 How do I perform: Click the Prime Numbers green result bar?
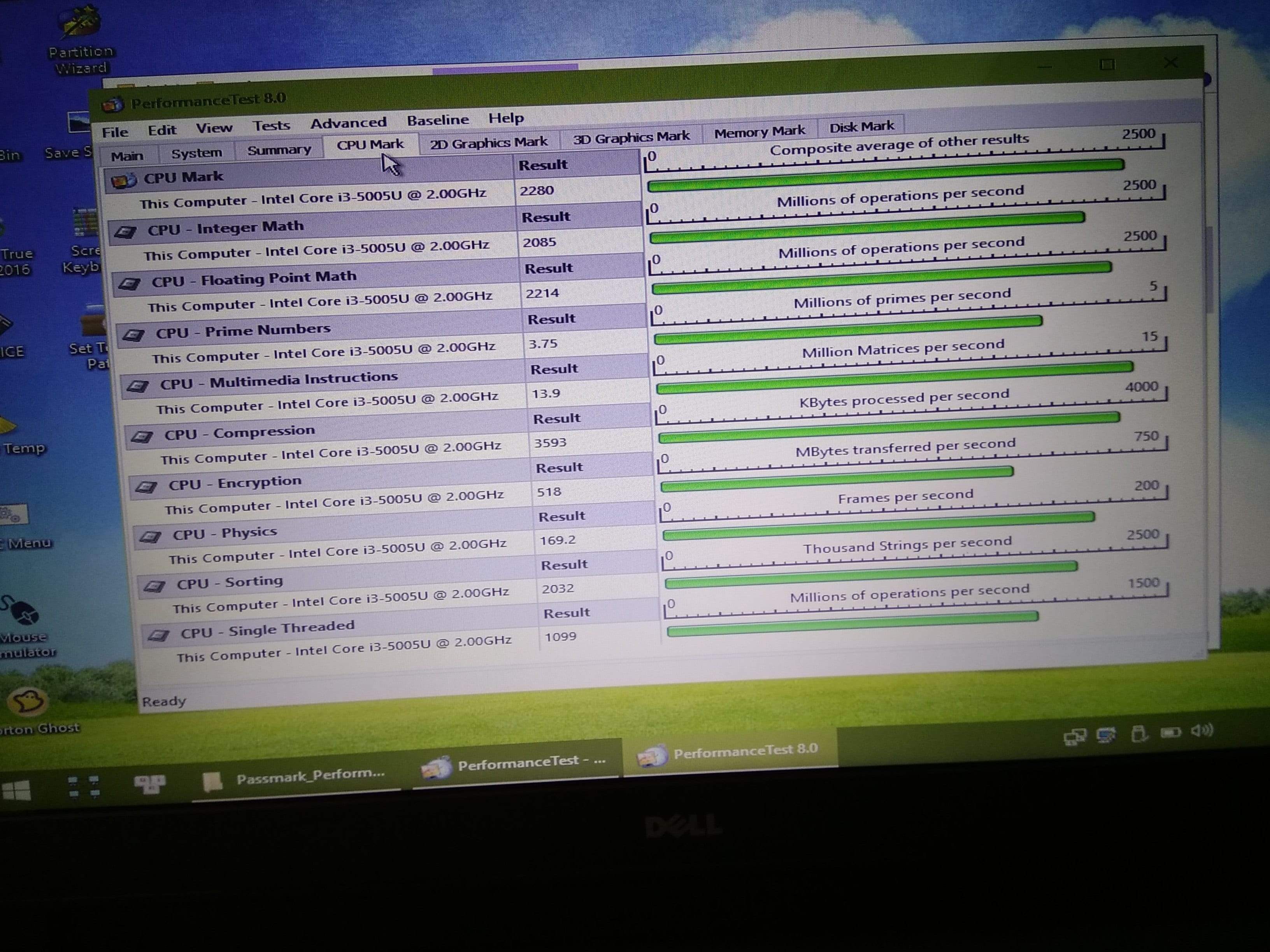click(x=848, y=329)
